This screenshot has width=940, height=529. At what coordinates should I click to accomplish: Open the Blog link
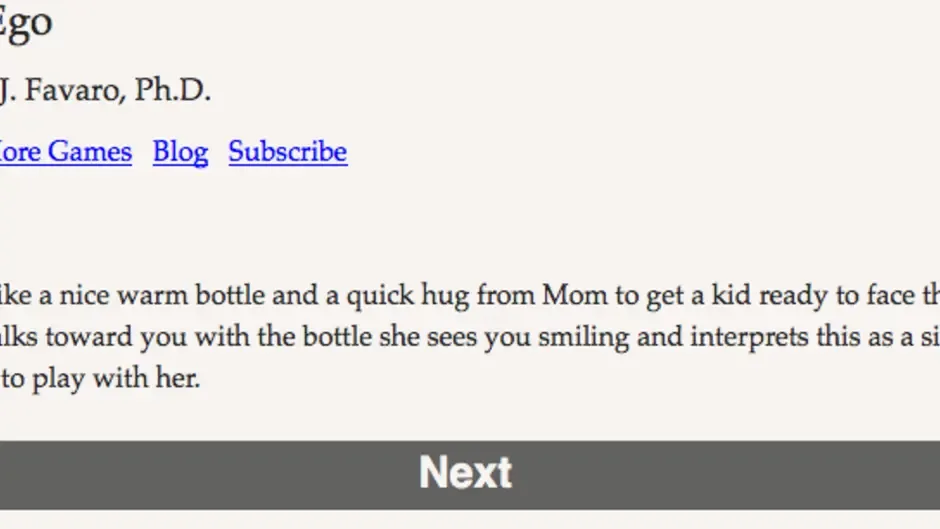pyautogui.click(x=180, y=152)
